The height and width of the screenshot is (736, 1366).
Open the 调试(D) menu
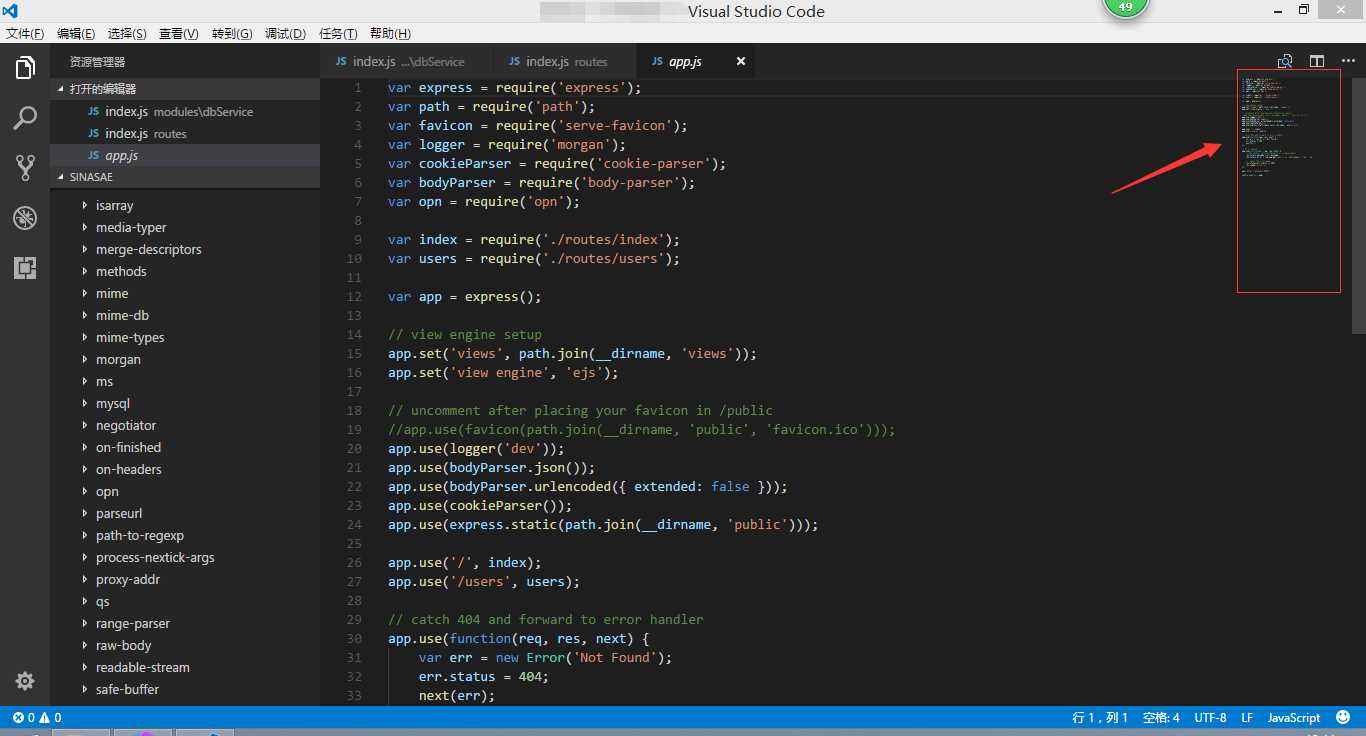coord(285,33)
